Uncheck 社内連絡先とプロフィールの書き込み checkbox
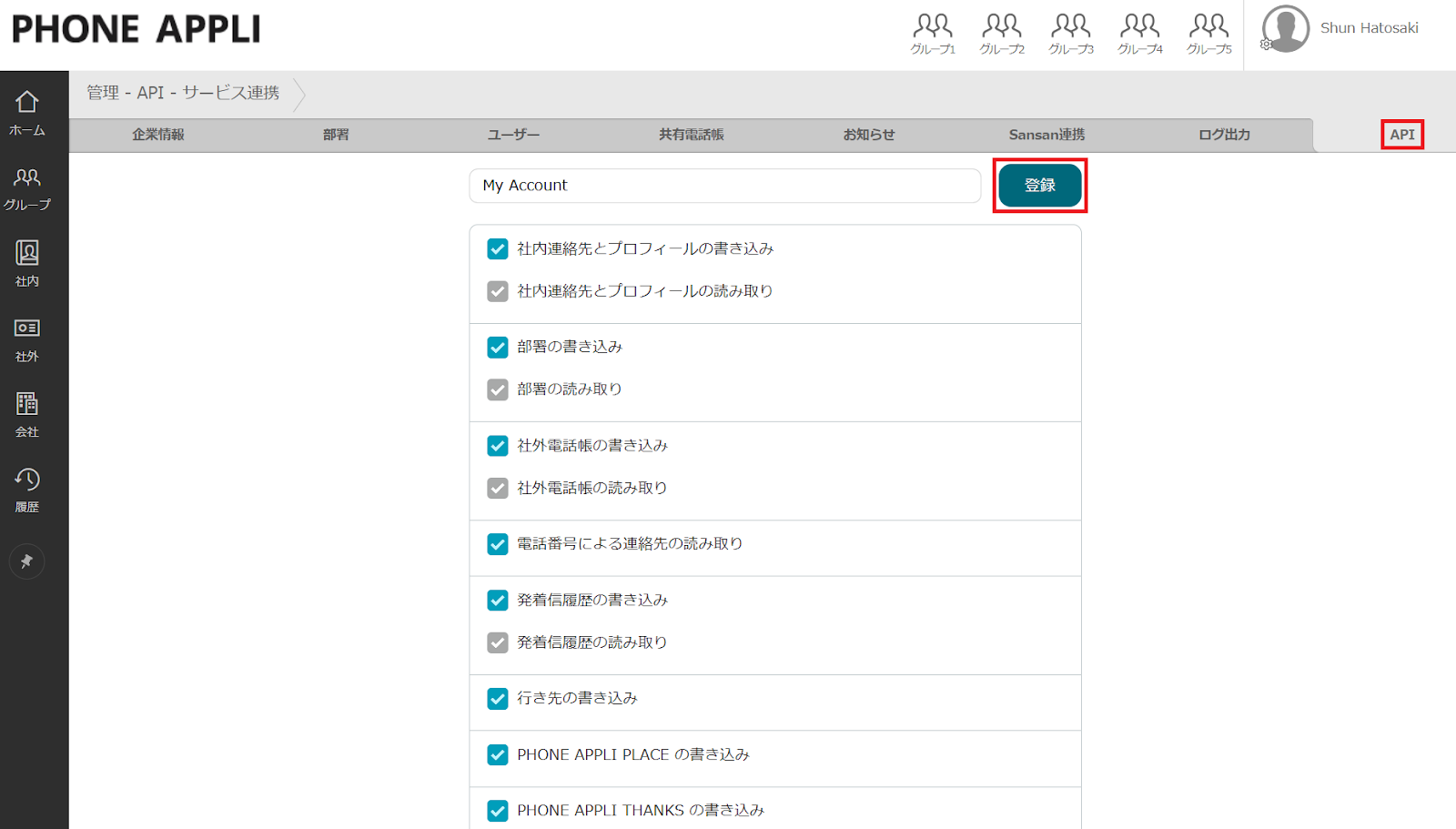 498,249
